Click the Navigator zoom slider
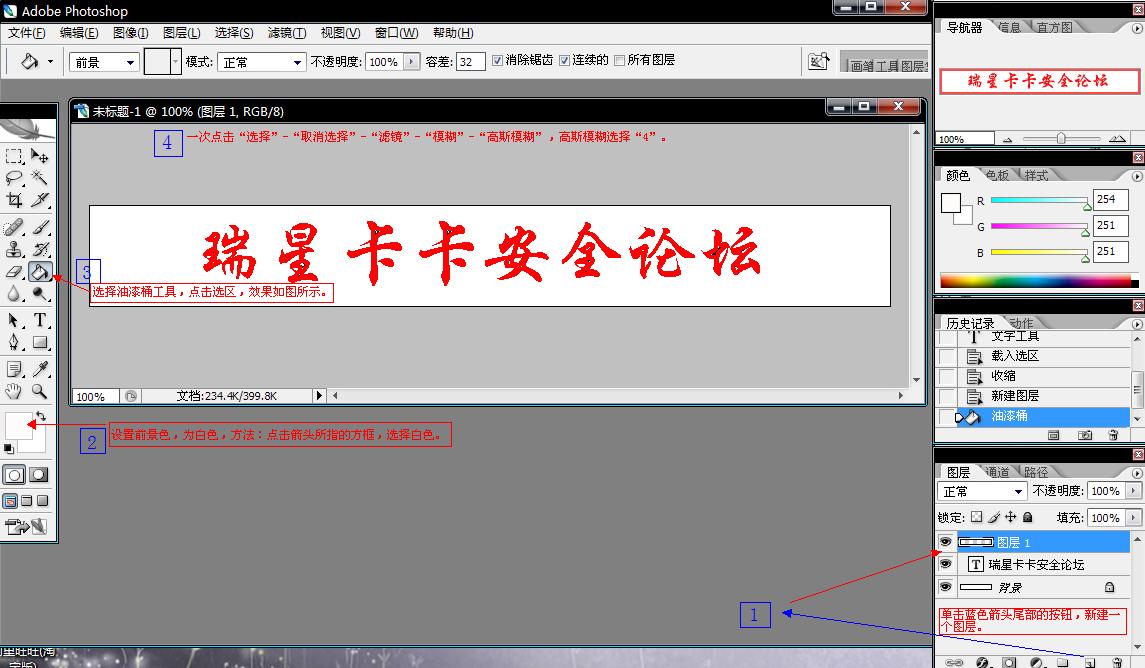The image size is (1145, 668). click(x=1061, y=138)
